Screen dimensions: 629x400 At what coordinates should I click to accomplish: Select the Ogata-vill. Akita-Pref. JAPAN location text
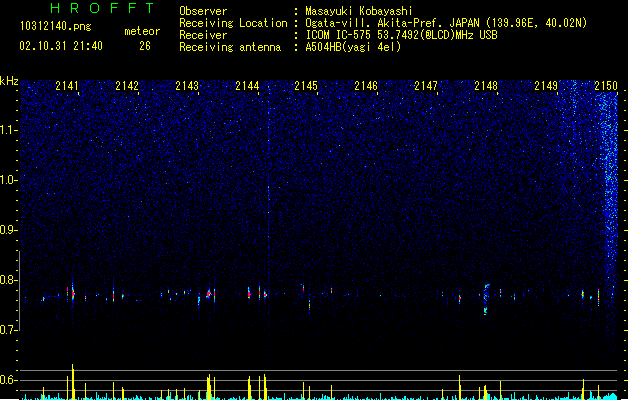446,23
